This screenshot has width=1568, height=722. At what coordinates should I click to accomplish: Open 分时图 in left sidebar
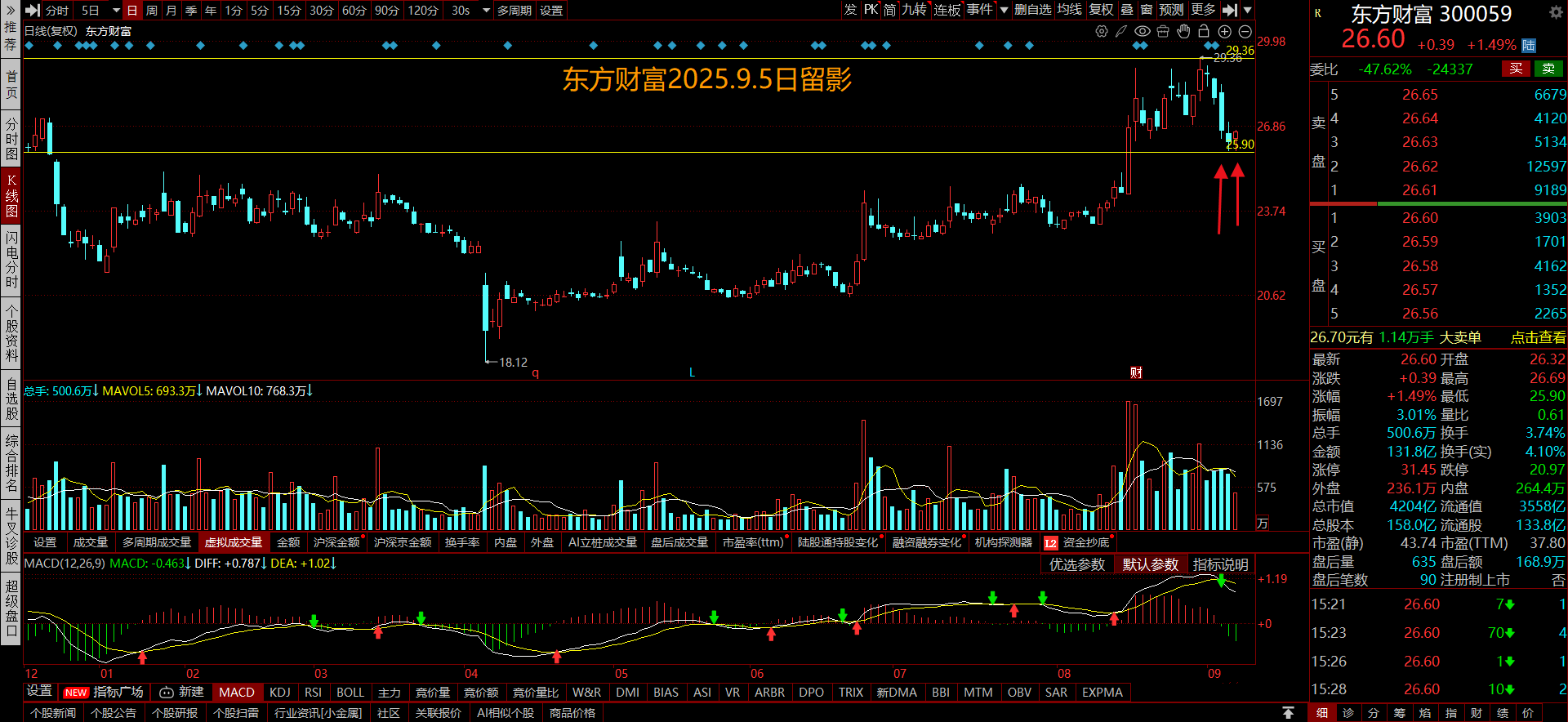(x=11, y=138)
